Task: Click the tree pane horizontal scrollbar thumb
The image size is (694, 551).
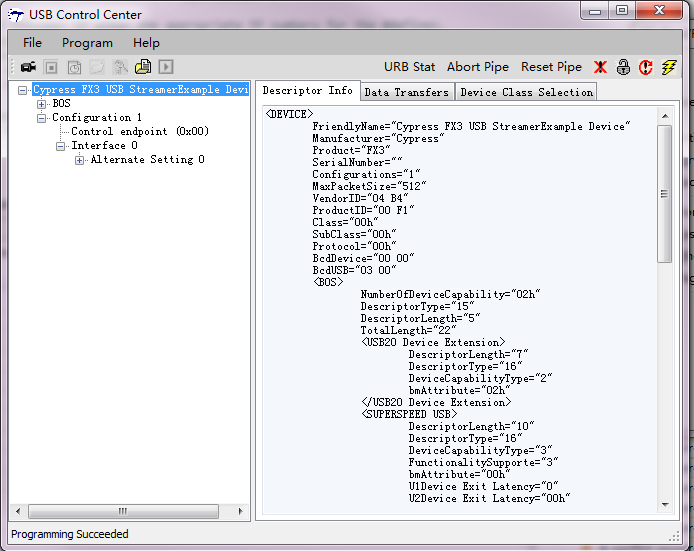Action: point(123,511)
